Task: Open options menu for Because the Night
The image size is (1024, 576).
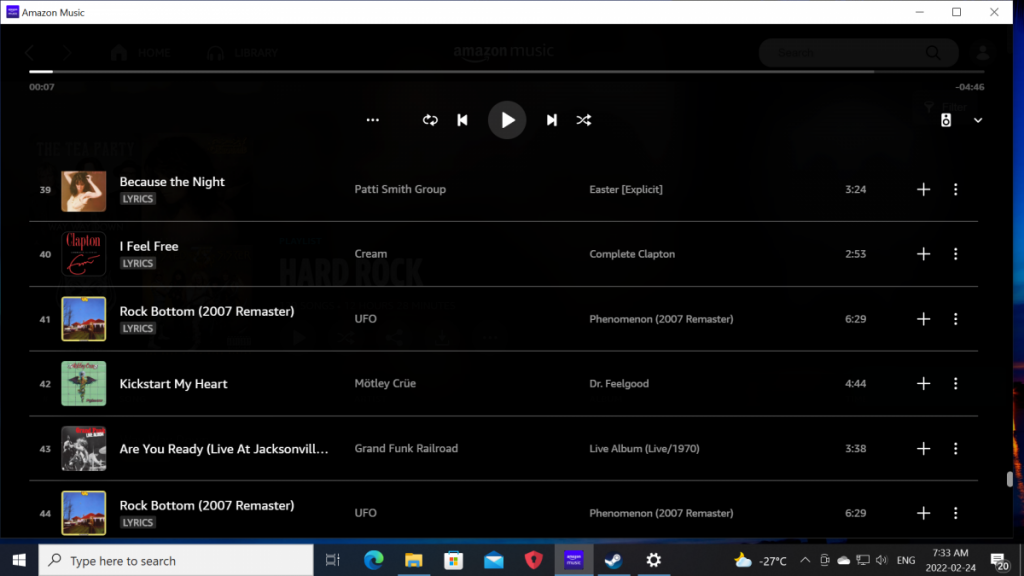Action: [x=955, y=189]
